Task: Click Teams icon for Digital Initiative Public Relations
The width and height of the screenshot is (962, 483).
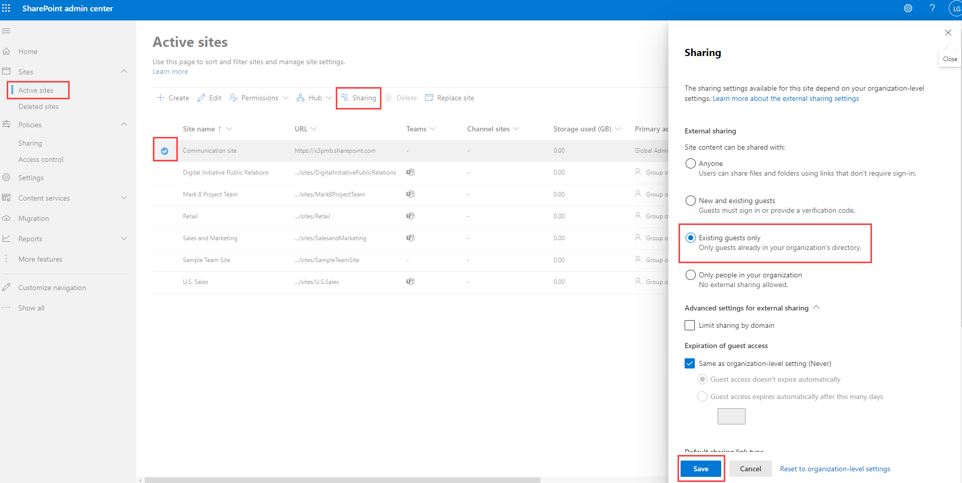Action: pyautogui.click(x=410, y=172)
